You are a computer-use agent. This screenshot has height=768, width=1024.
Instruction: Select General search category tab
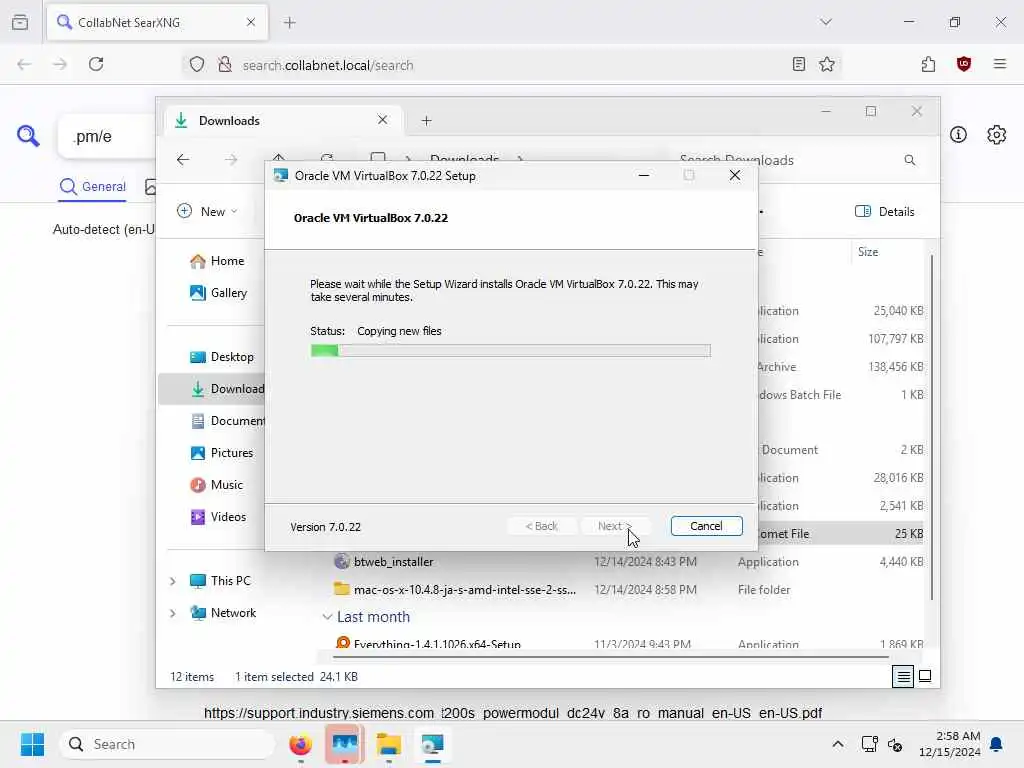92,187
